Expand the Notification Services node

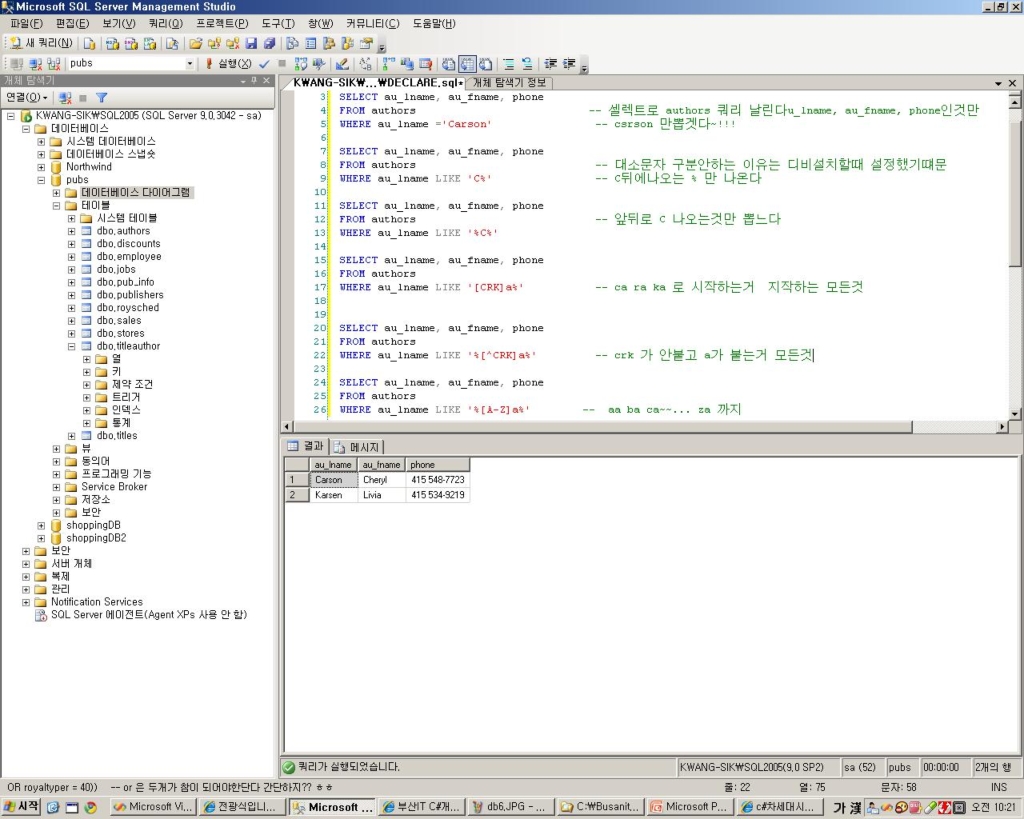pyautogui.click(x=26, y=602)
